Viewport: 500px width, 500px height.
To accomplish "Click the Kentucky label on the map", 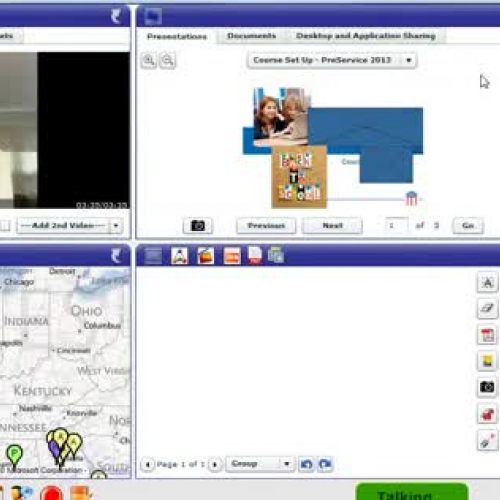I will [x=43, y=391].
